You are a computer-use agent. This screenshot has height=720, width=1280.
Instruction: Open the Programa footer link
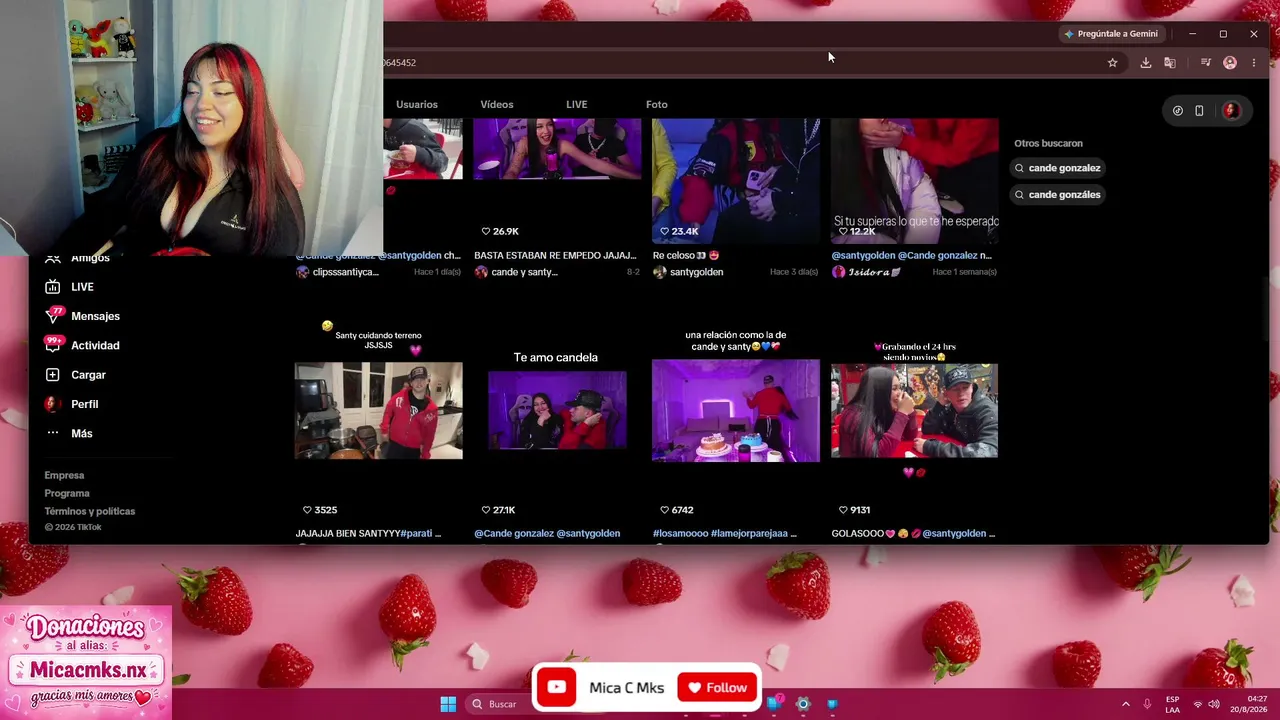tap(67, 493)
